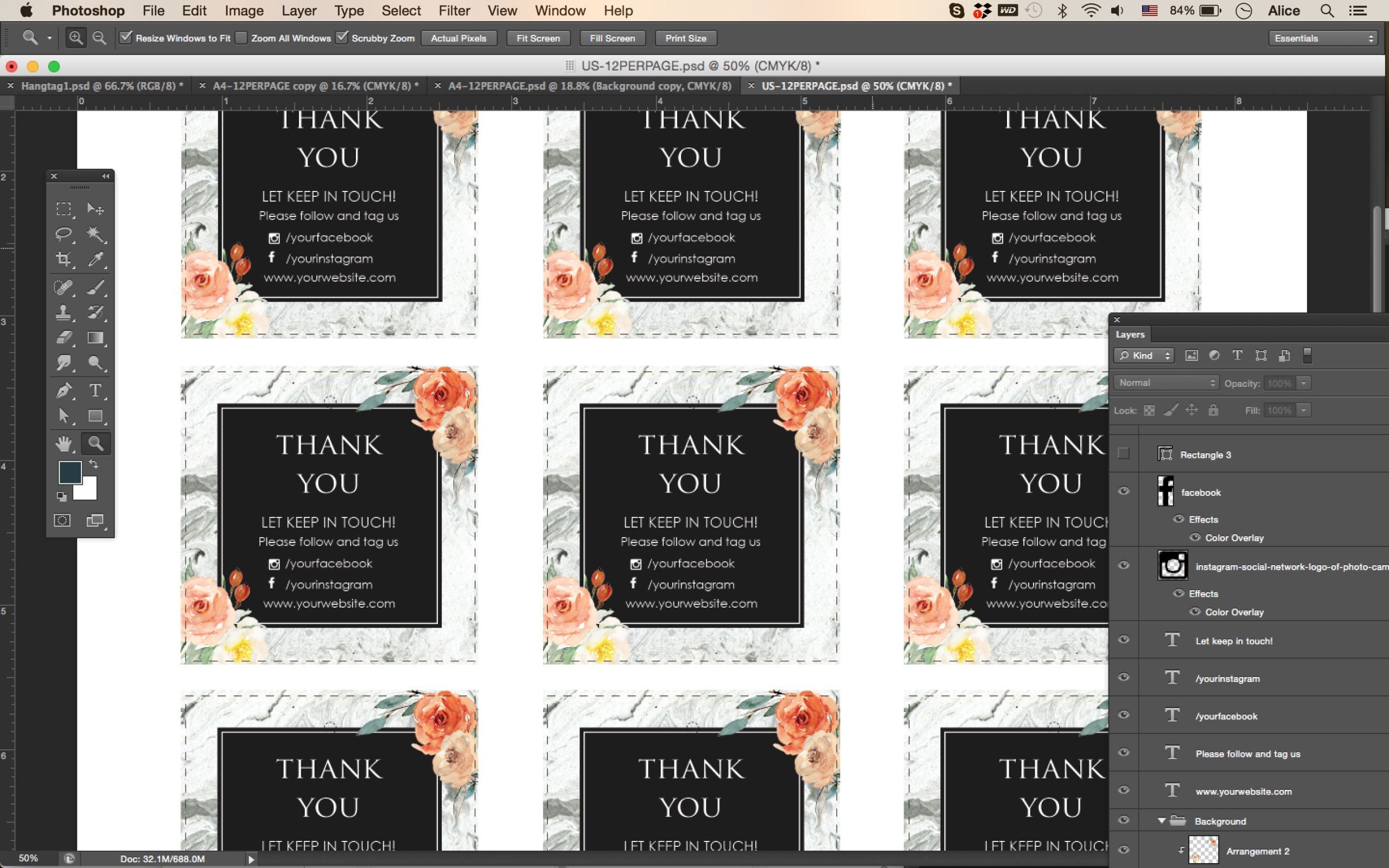Select the Rectangle shape tool
The width and height of the screenshot is (1389, 868).
95,416
